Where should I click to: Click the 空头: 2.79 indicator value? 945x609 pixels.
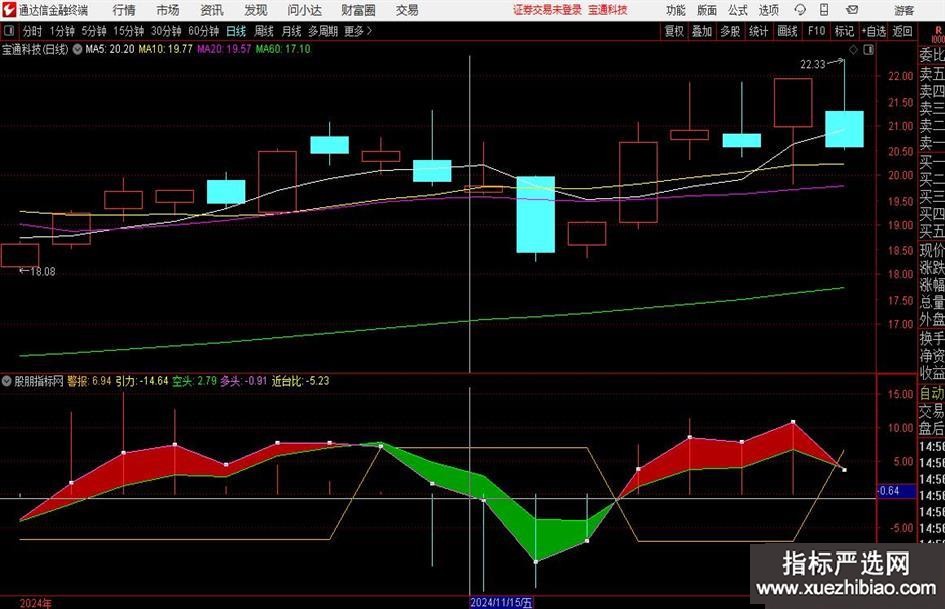195,381
